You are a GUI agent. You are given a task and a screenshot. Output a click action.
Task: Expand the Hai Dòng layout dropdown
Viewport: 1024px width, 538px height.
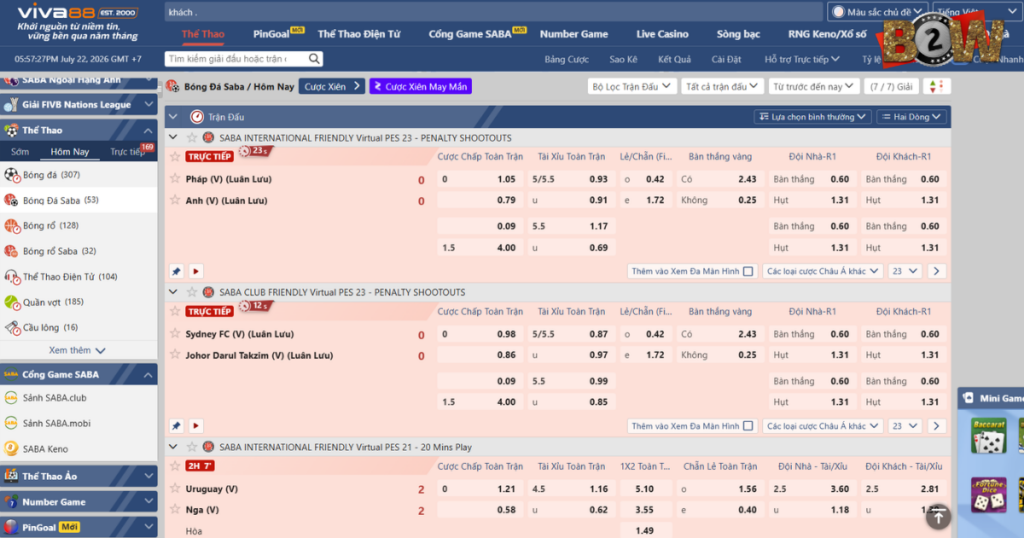pyautogui.click(x=911, y=117)
